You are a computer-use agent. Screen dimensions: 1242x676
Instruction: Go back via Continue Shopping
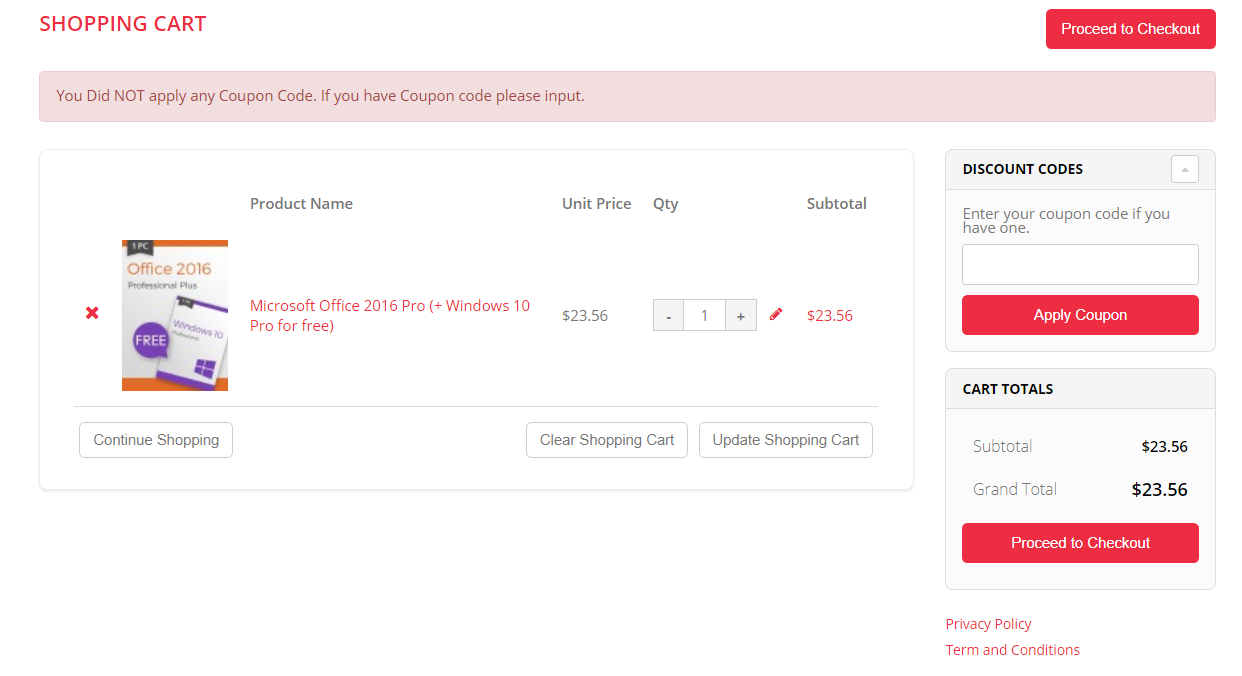(x=156, y=440)
